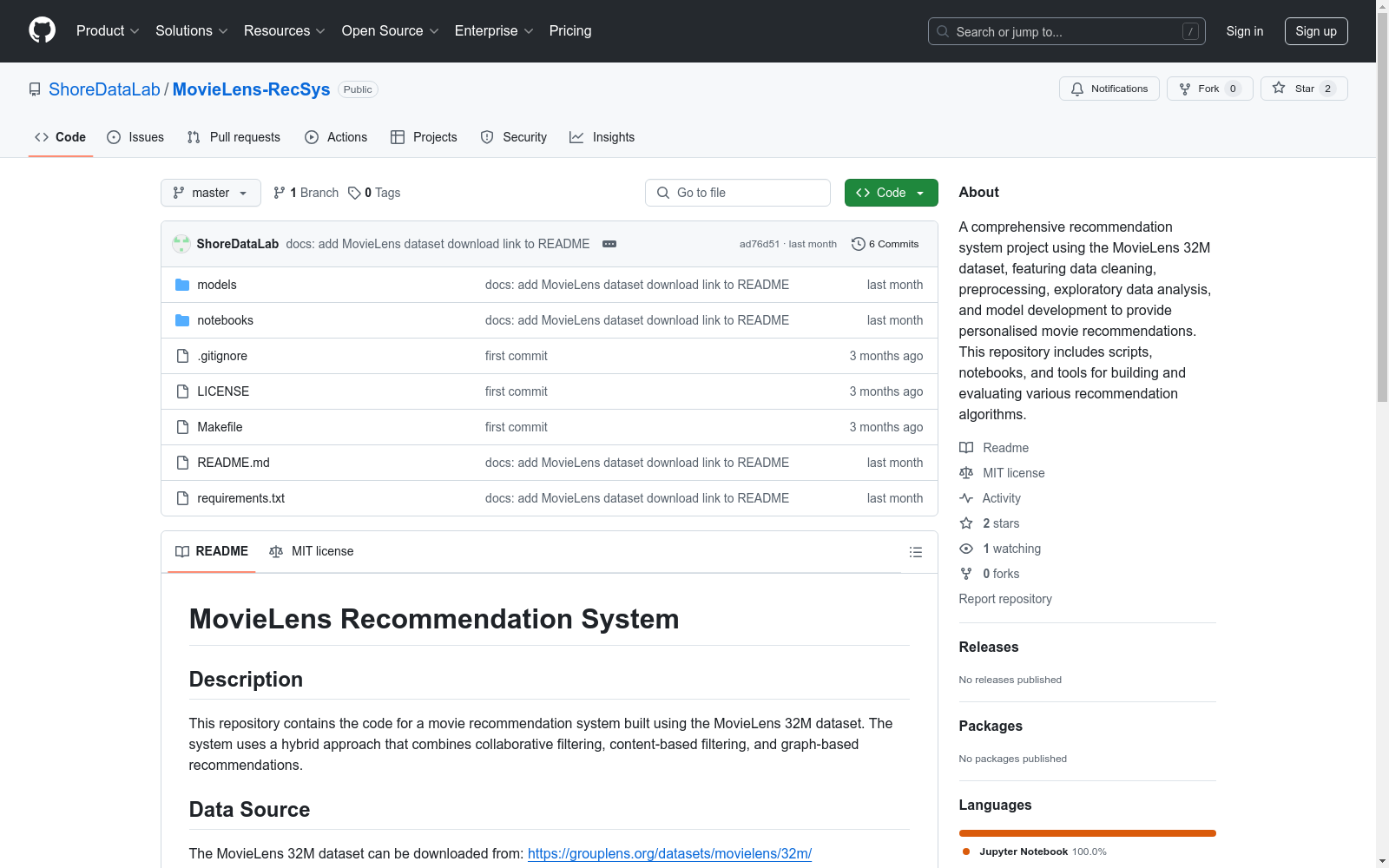This screenshot has width=1389, height=868.
Task: Click the book icon next to Readme
Action: pyautogui.click(x=966, y=448)
